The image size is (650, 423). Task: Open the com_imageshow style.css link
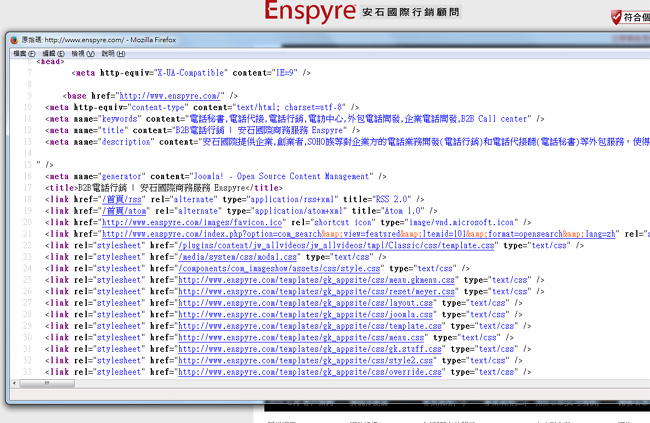click(x=279, y=269)
